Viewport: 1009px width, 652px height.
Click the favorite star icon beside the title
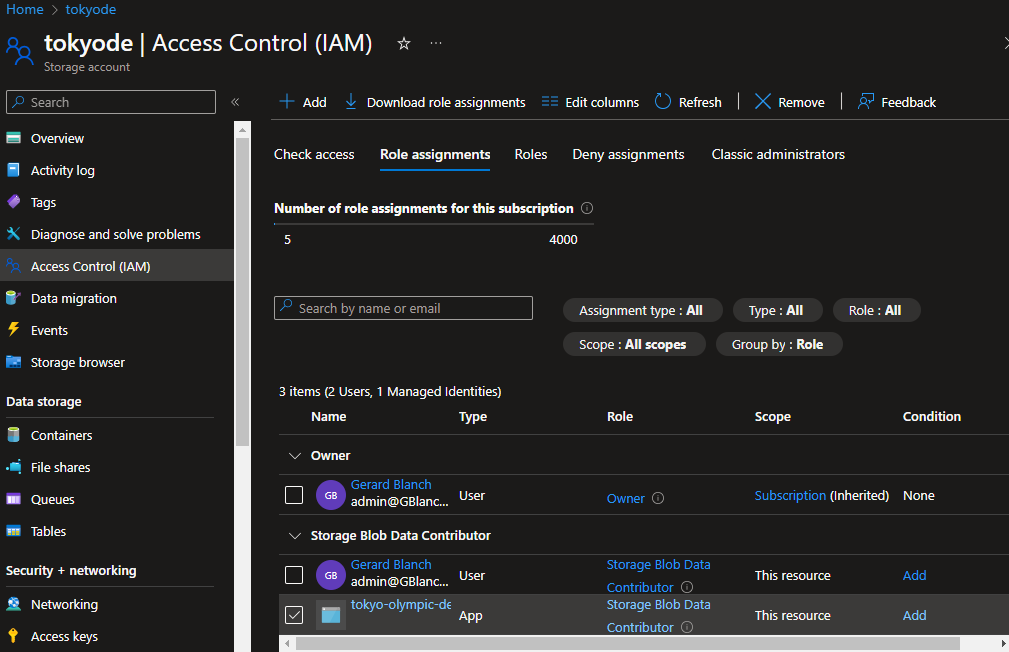404,44
